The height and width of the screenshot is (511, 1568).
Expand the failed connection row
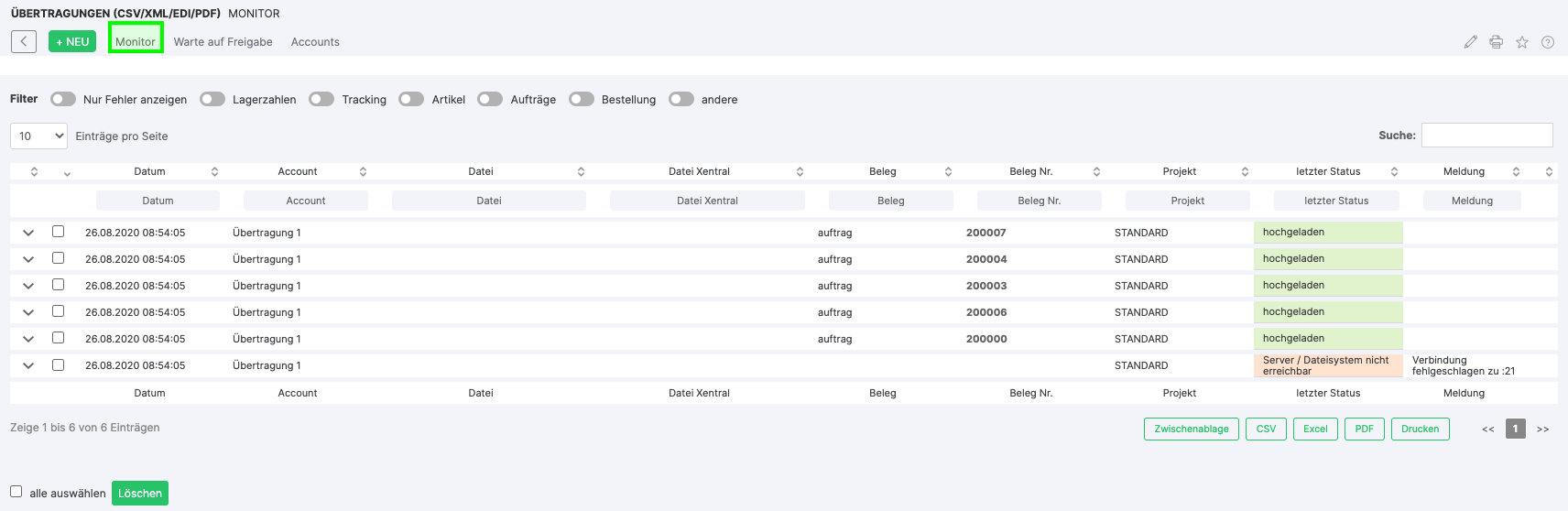(28, 365)
